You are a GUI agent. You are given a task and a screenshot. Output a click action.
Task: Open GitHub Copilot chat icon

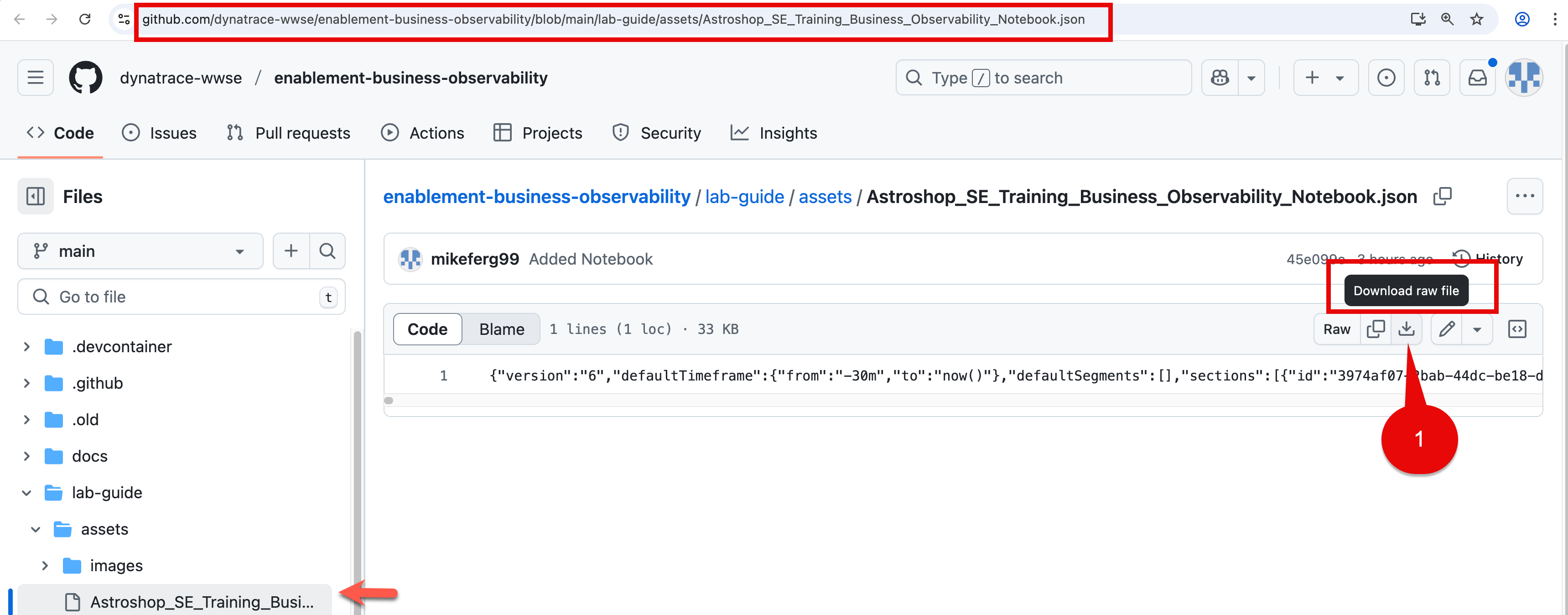[1220, 78]
